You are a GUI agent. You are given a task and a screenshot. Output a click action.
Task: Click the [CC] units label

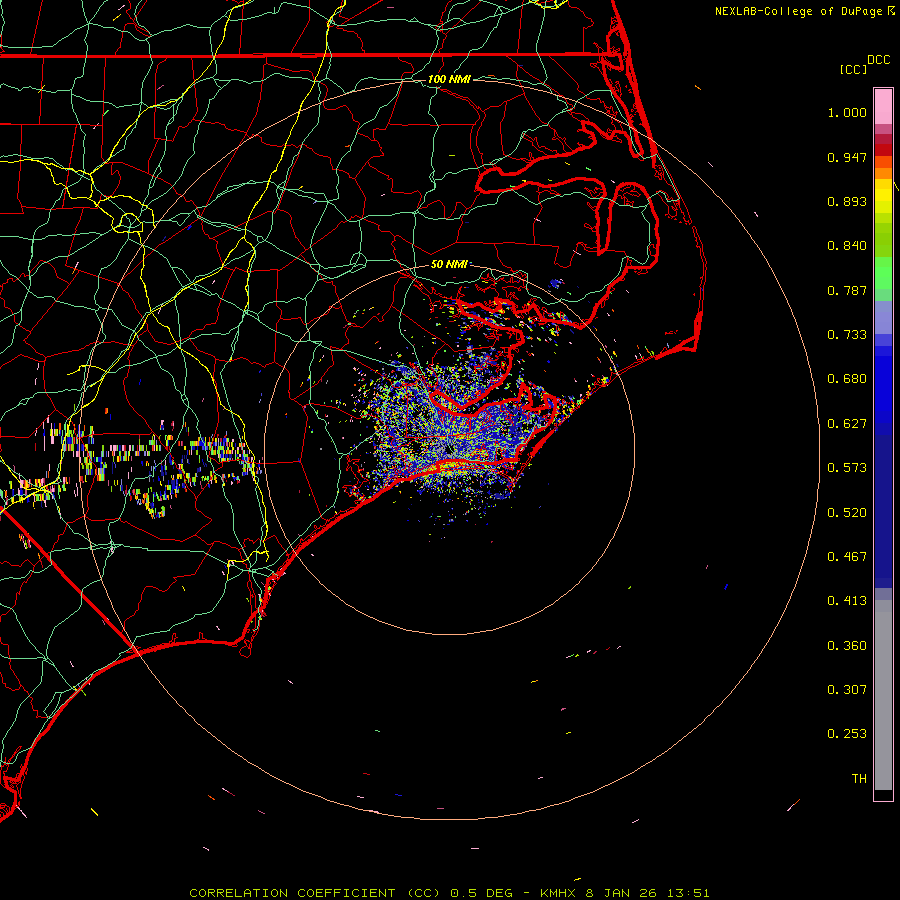pos(853,69)
